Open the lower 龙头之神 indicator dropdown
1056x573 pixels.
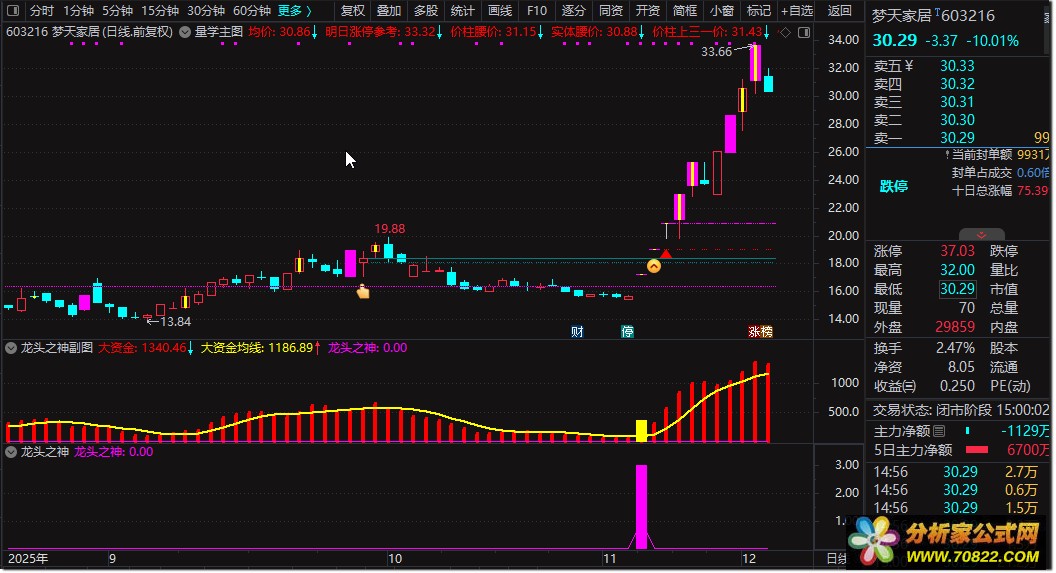(11, 452)
